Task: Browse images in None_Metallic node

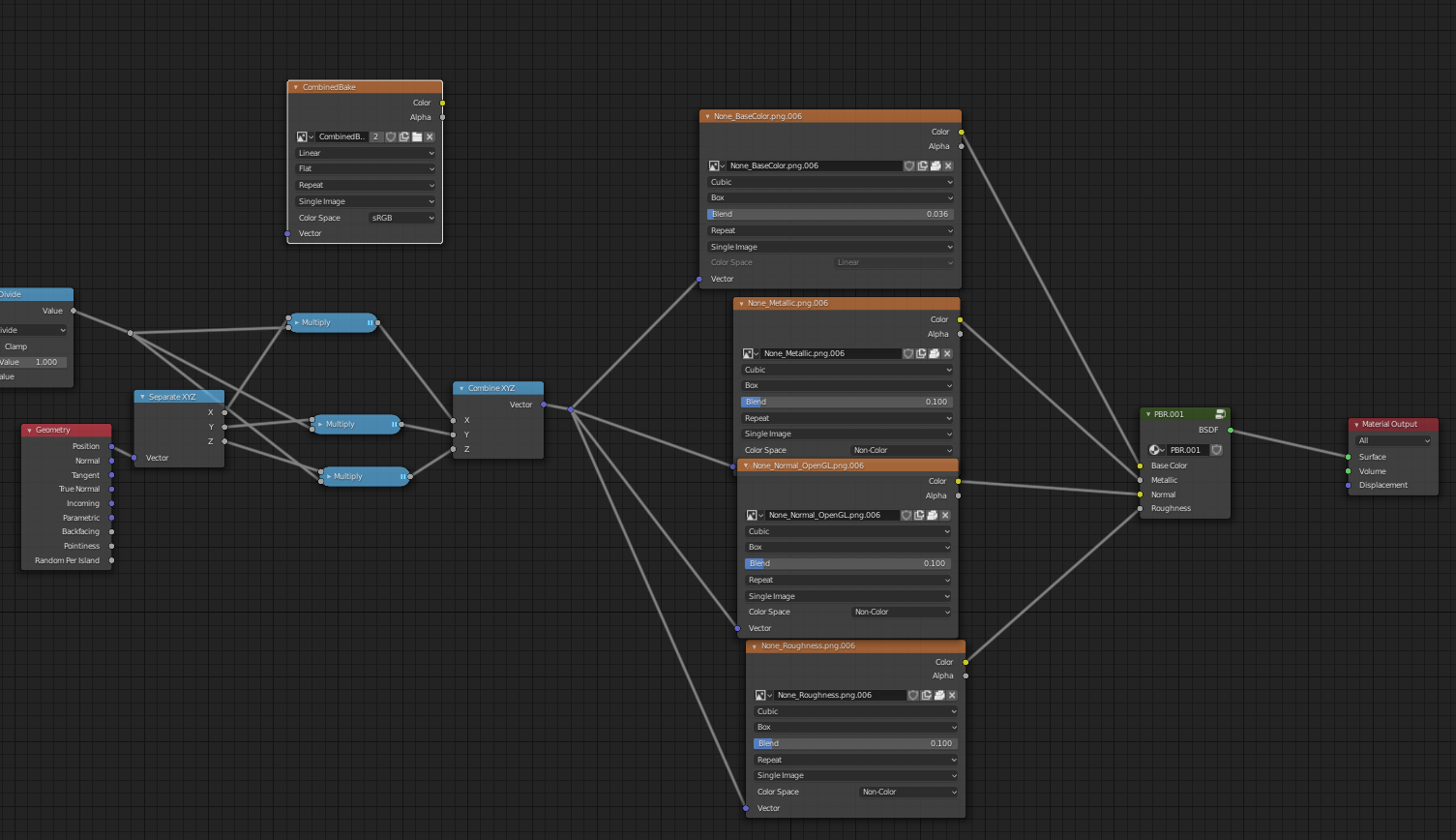Action: (751, 353)
